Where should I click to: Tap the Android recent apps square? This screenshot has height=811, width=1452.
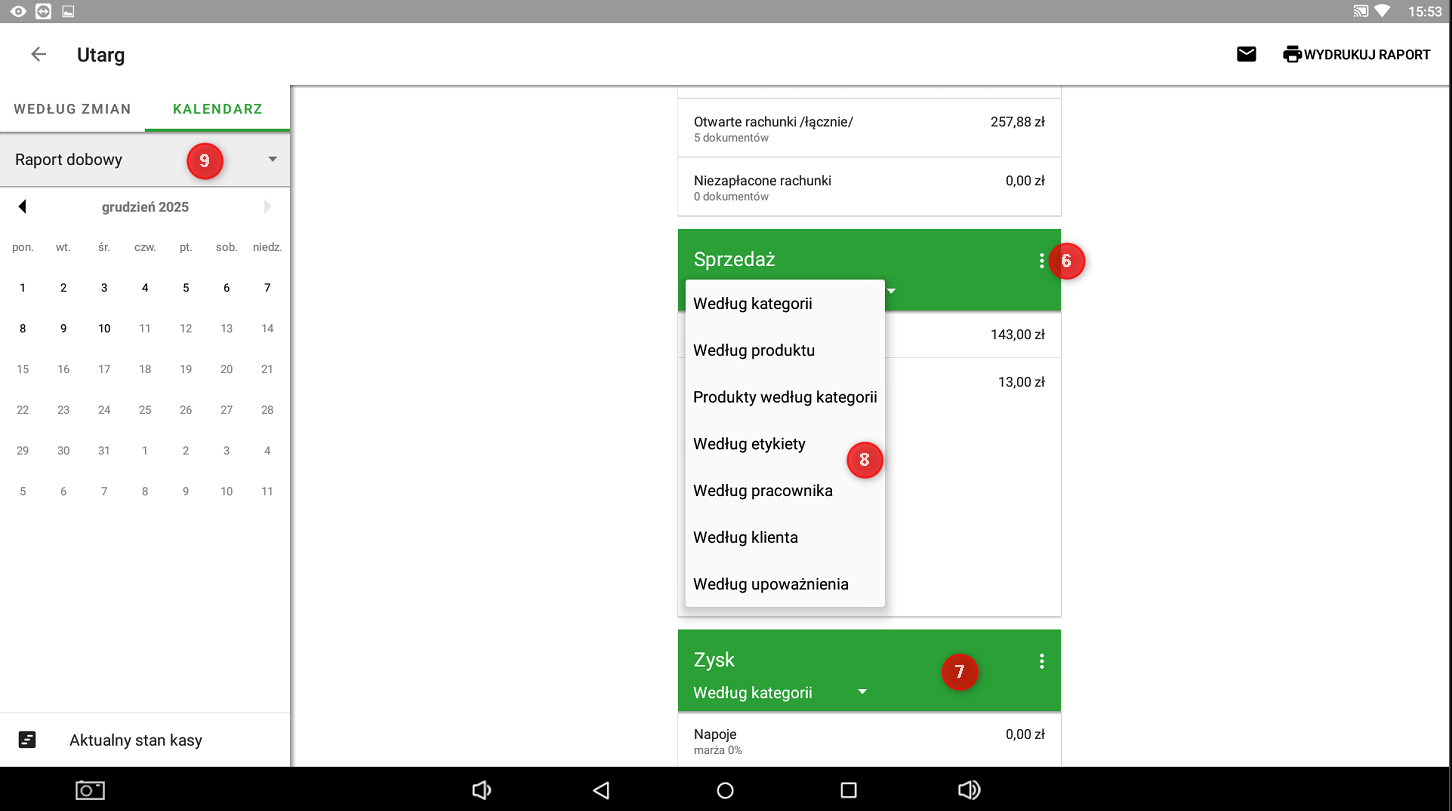click(x=848, y=790)
